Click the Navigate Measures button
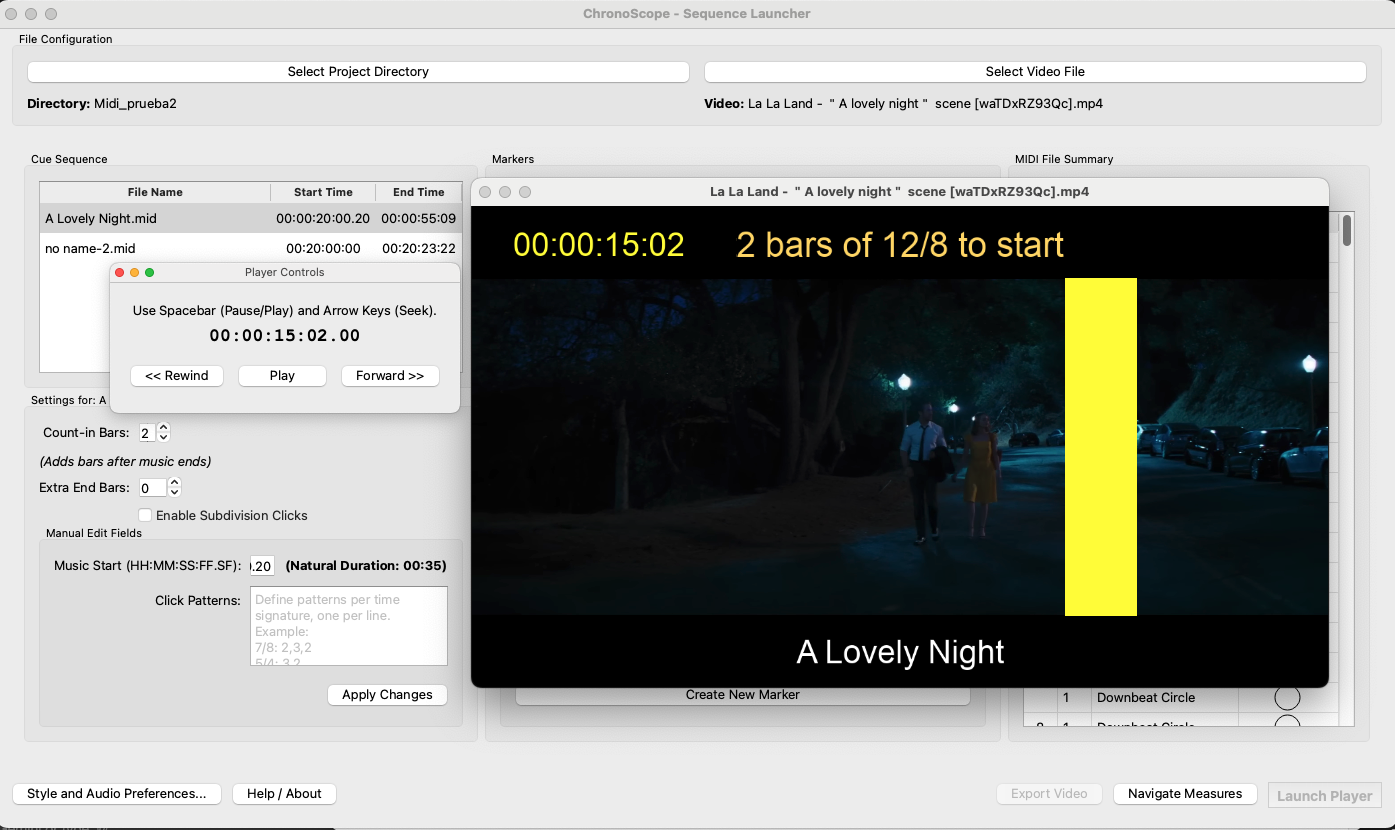 [x=1185, y=794]
